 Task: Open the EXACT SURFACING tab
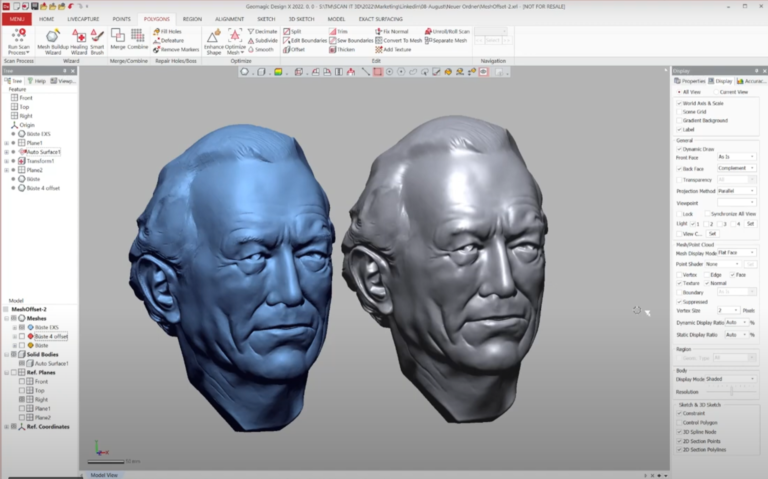(381, 19)
